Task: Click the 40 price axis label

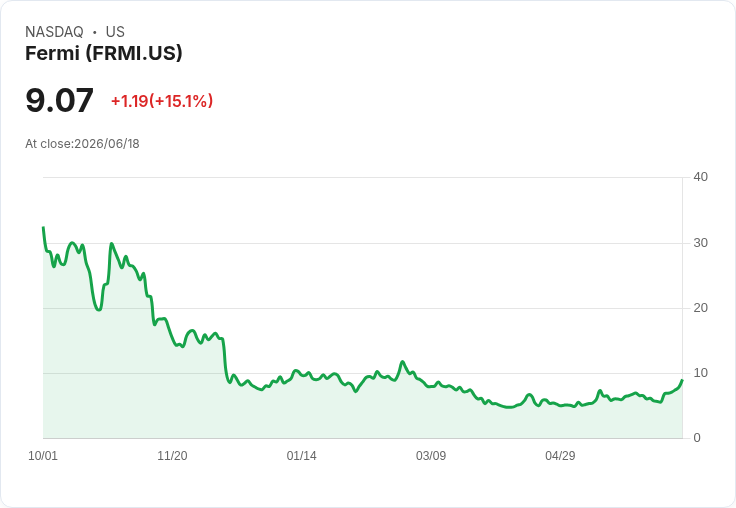Action: [x=700, y=177]
